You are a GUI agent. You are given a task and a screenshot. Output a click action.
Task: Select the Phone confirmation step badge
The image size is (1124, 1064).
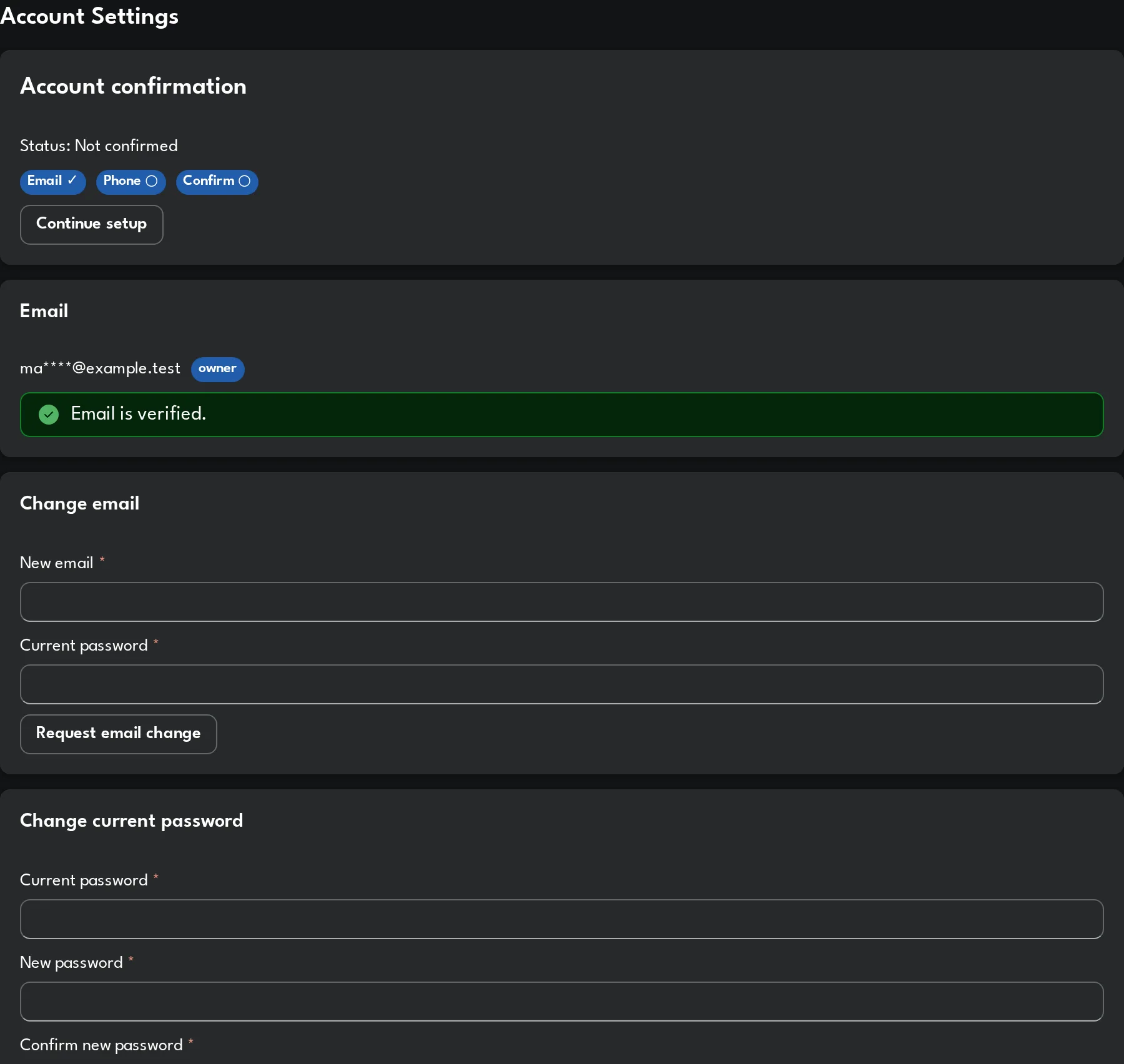(131, 182)
